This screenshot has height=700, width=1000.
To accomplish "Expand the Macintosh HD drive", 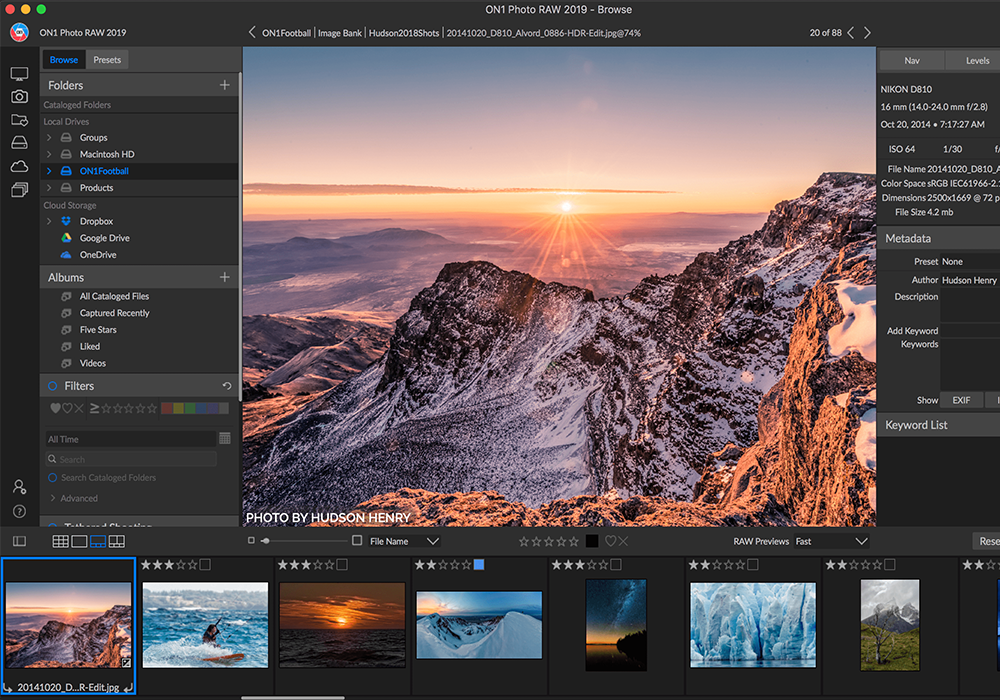I will [x=49, y=154].
